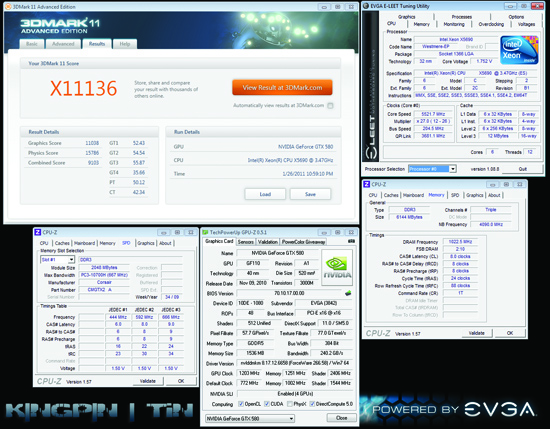Click the Intel Xeon logo badge
550x429 pixels.
[x=519, y=50]
